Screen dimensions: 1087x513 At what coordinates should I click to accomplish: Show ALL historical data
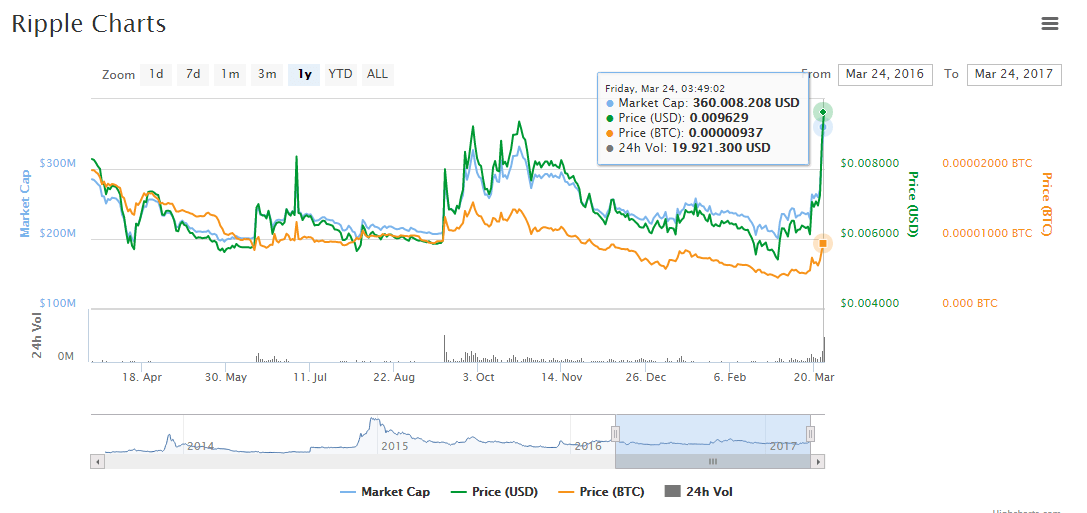click(377, 74)
